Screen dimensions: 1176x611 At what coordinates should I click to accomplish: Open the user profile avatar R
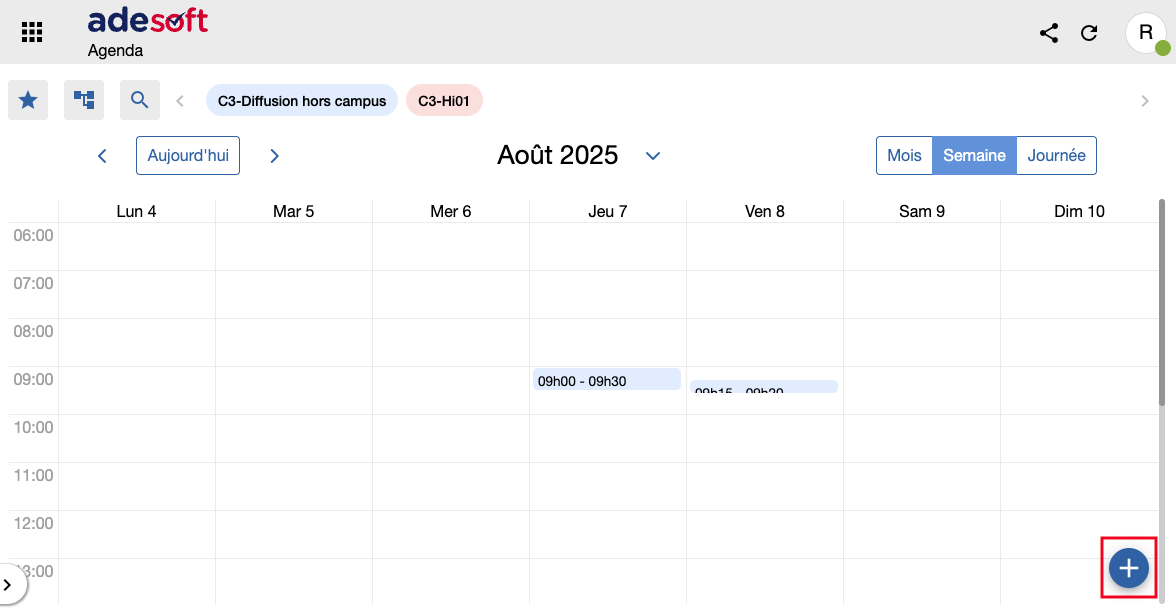1145,33
